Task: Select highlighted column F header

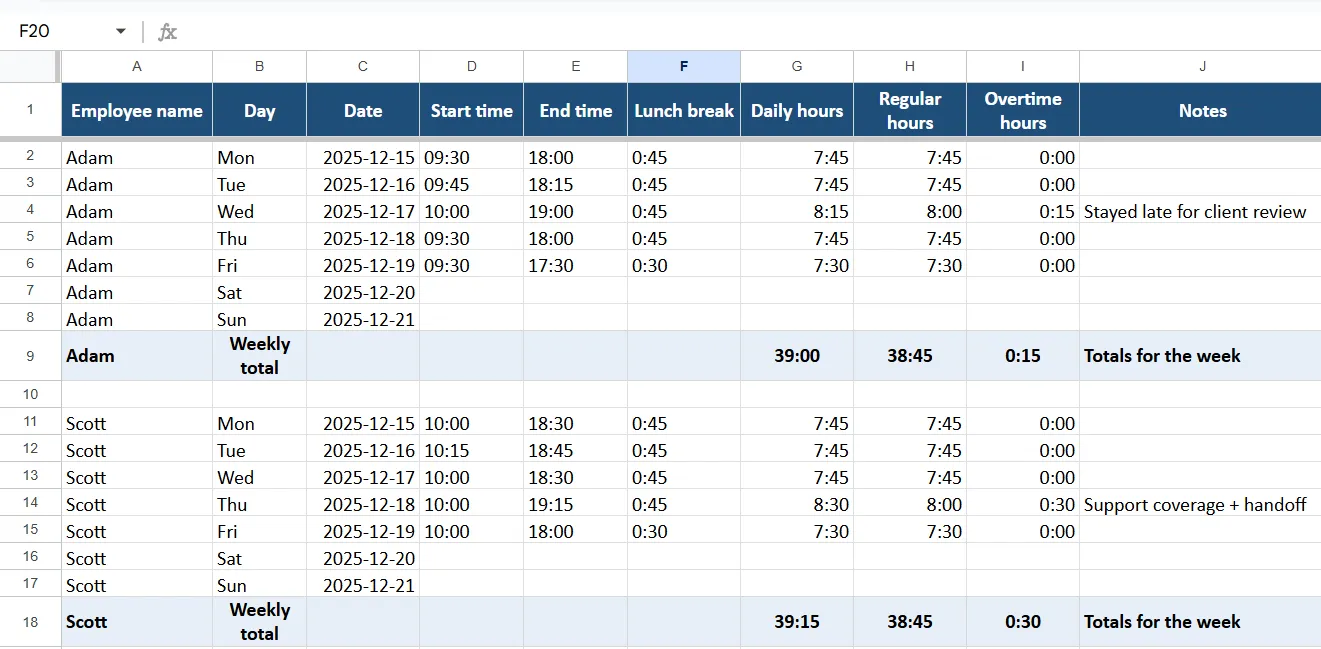Action: coord(684,66)
